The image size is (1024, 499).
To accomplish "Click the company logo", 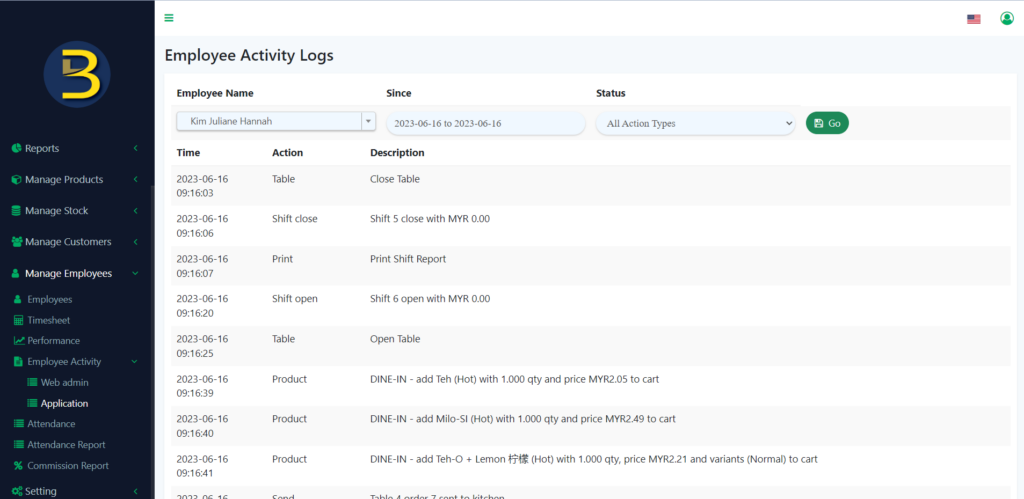I will coord(77,75).
